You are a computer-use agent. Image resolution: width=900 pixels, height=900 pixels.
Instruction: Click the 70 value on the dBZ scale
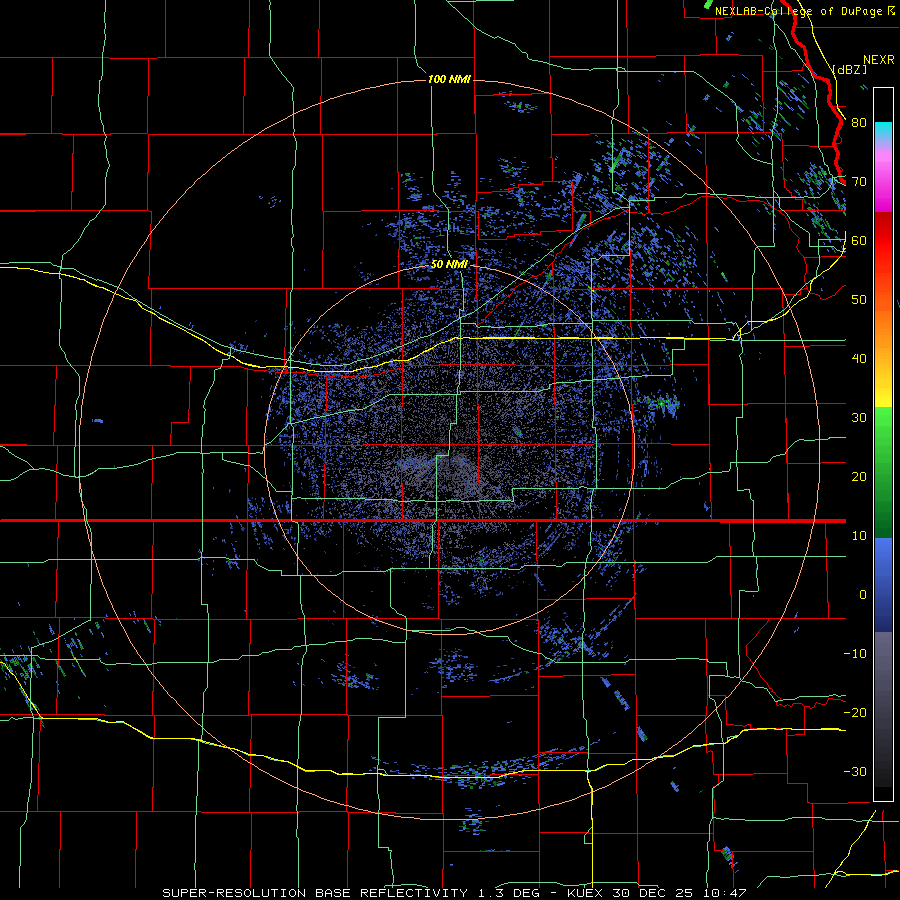859,182
